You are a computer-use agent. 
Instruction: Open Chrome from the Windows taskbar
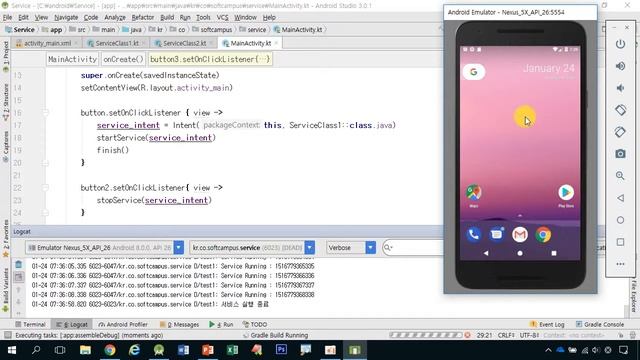click(109, 350)
